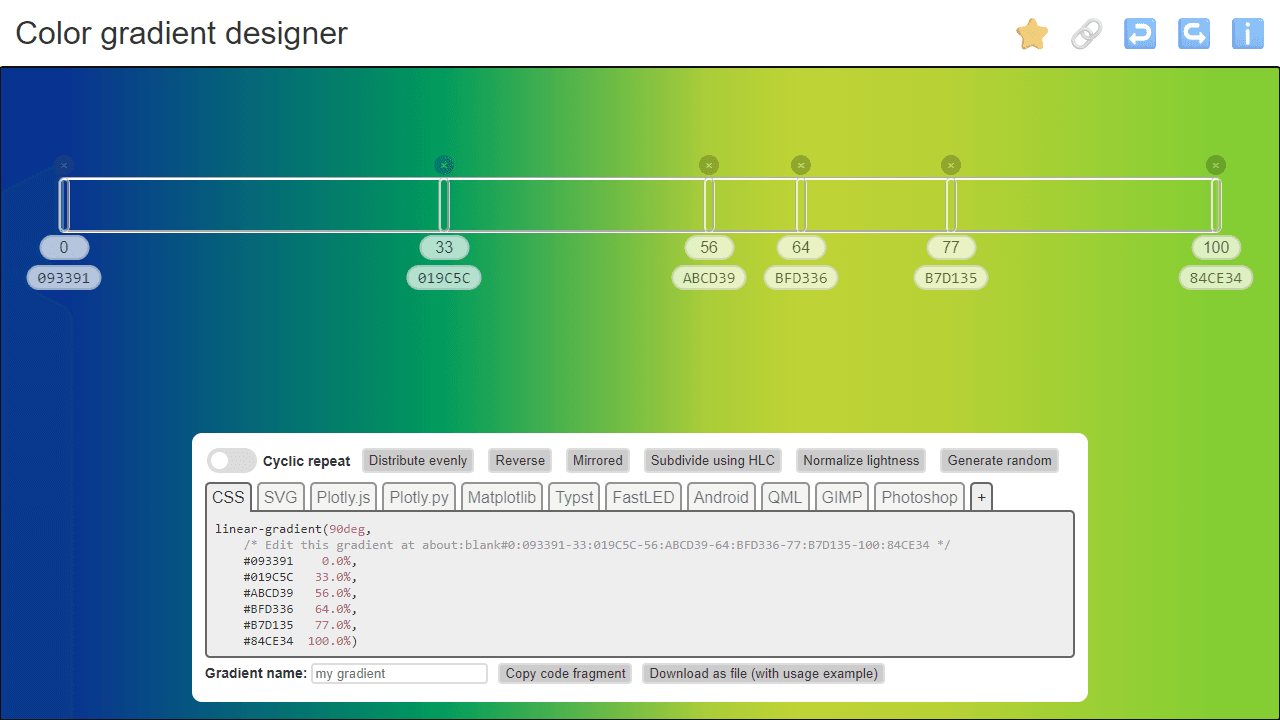Switch to the Matplotlib tab
1280x720 pixels.
coord(502,497)
